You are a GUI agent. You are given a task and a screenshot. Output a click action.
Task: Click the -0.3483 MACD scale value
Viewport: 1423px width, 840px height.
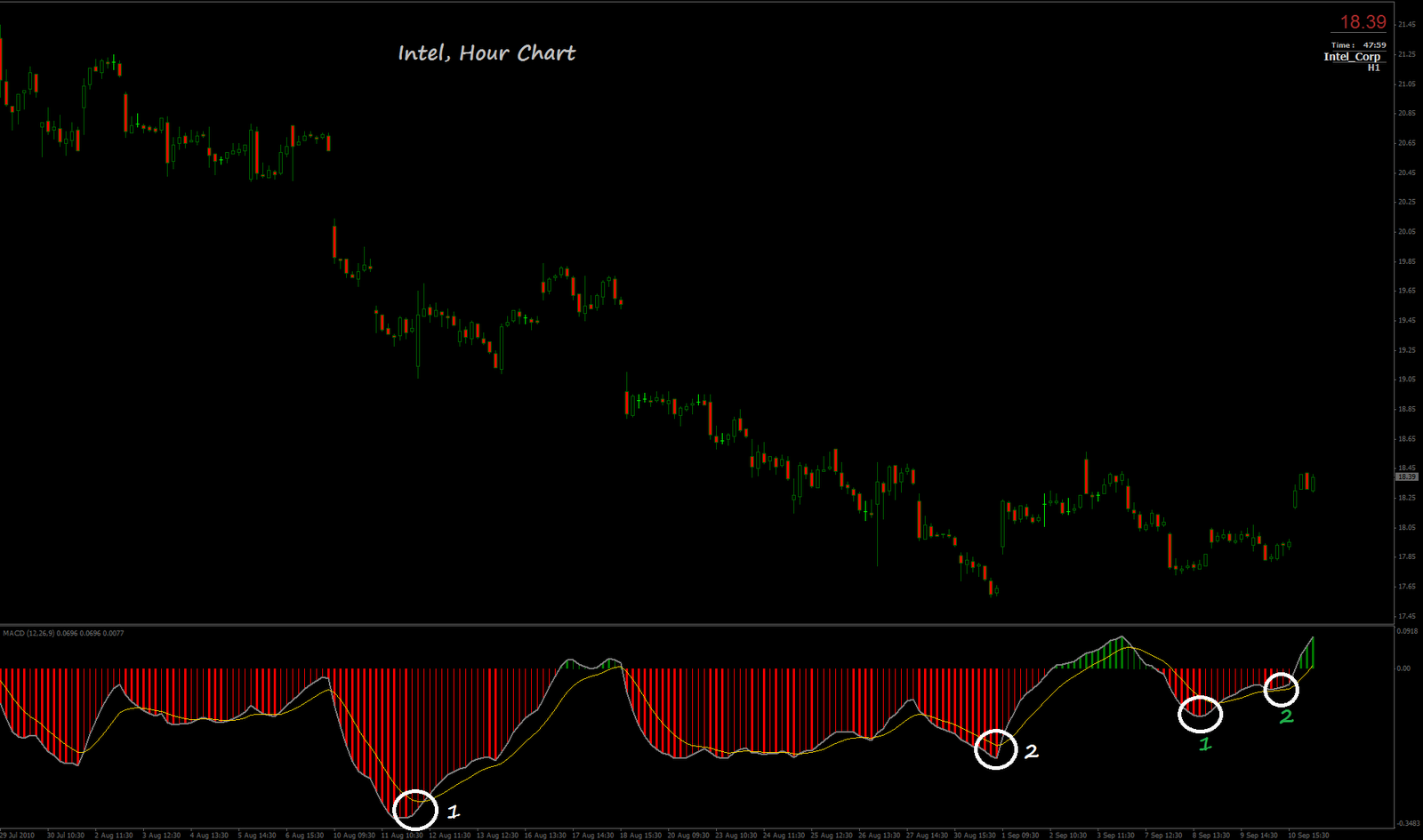pyautogui.click(x=1409, y=824)
